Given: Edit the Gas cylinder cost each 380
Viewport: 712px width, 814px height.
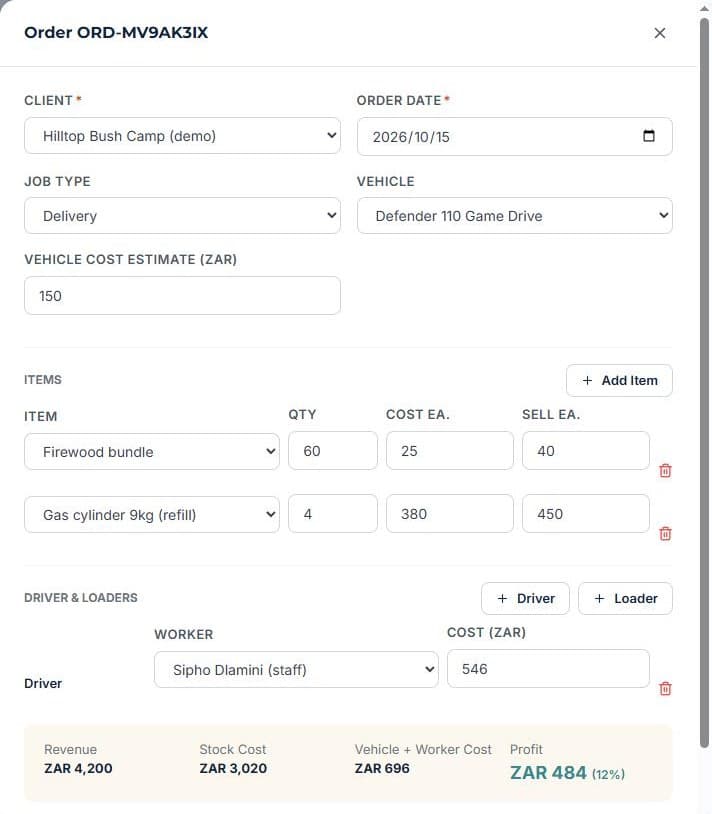Looking at the screenshot, I should click(x=449, y=513).
